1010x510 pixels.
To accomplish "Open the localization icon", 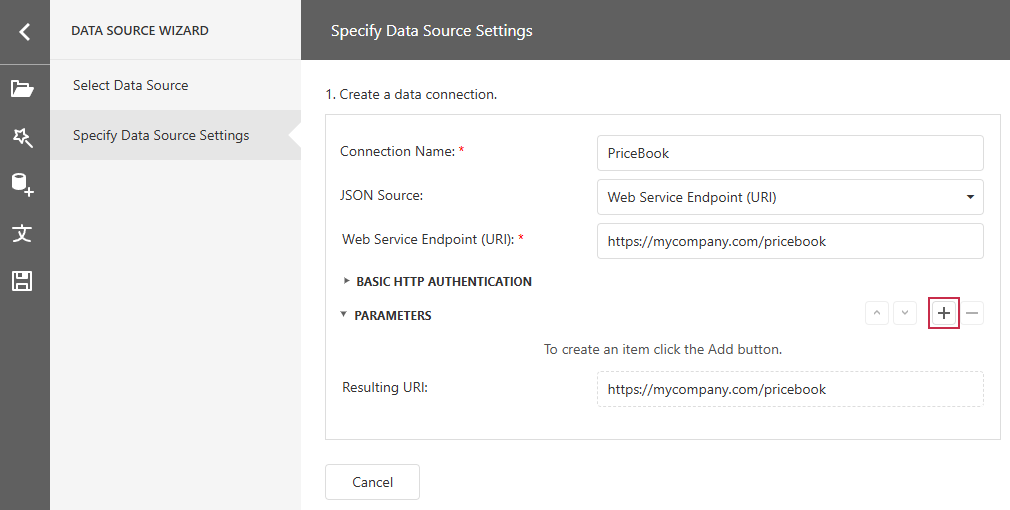I will pyautogui.click(x=22, y=233).
